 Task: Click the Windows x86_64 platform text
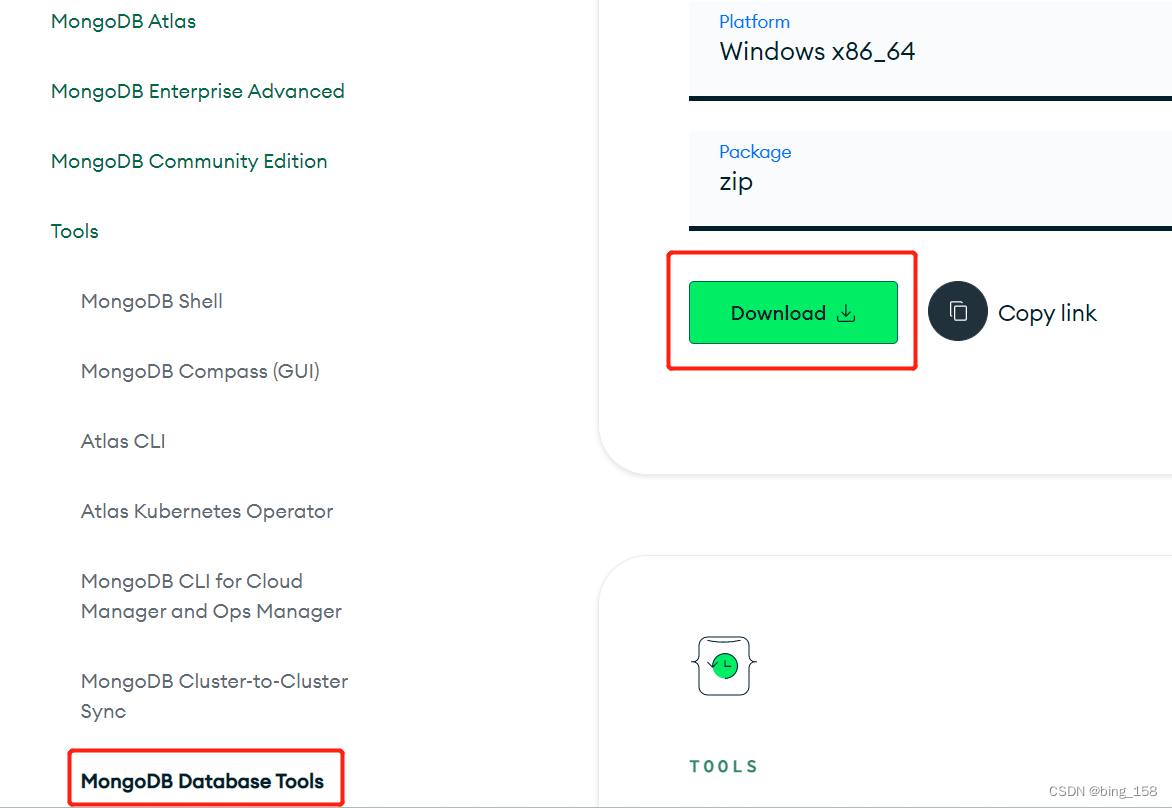pyautogui.click(x=817, y=51)
